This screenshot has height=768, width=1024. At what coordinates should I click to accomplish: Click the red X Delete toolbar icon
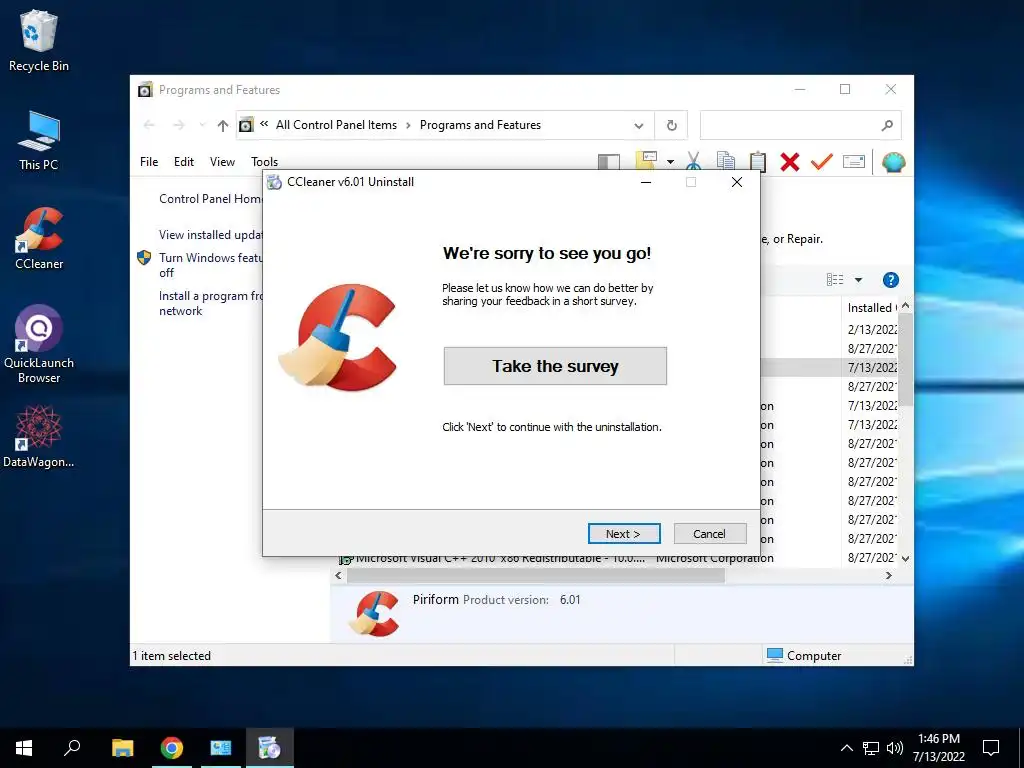(x=790, y=161)
